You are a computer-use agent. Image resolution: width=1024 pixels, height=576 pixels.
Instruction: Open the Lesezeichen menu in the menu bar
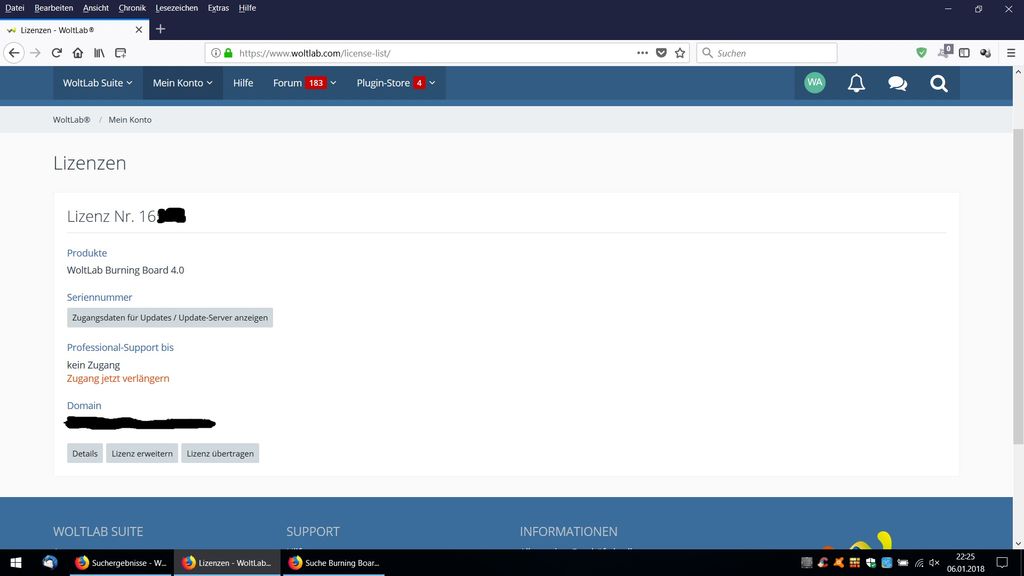[x=175, y=8]
